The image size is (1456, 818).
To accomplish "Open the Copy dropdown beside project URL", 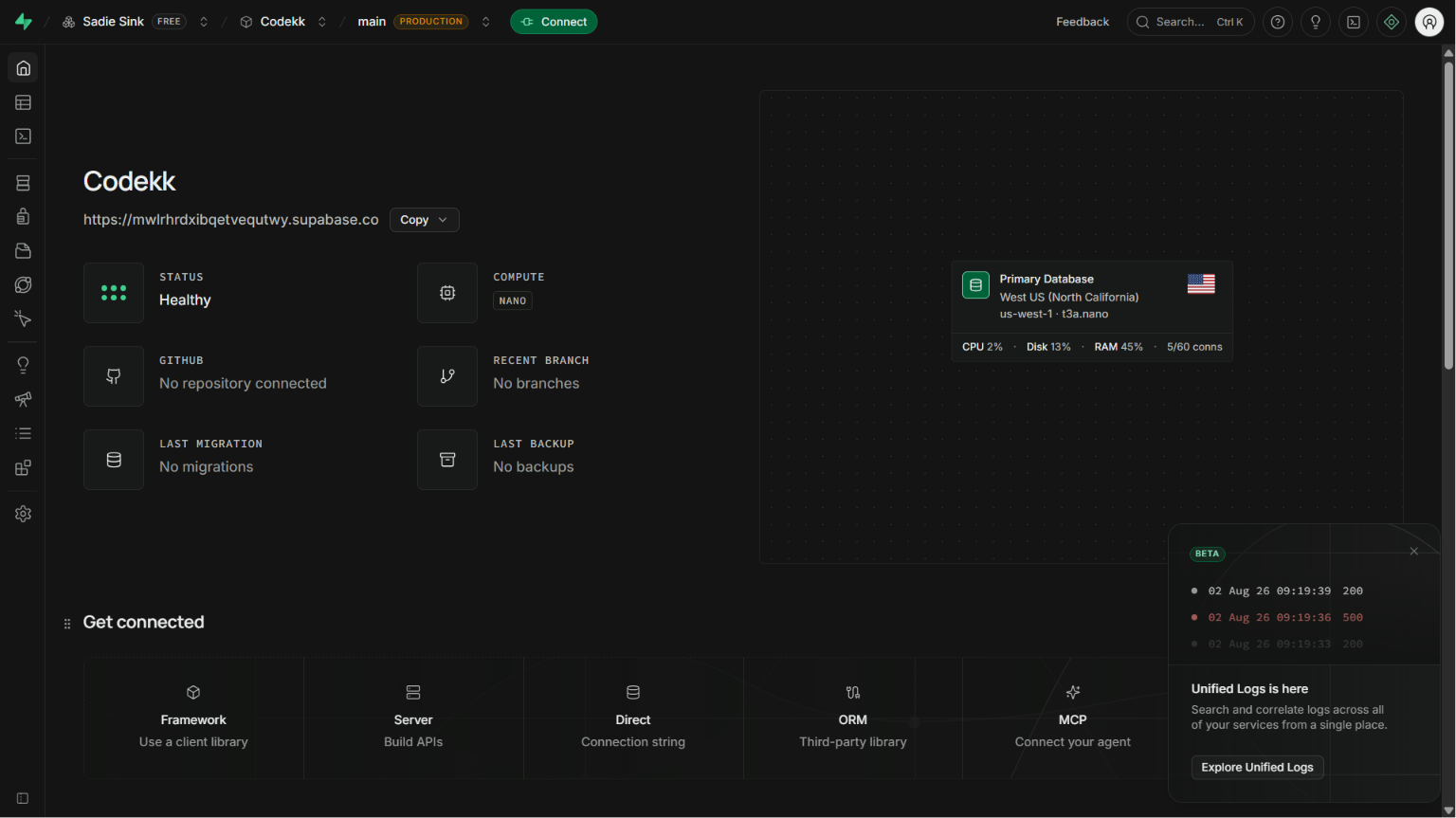I will (424, 220).
